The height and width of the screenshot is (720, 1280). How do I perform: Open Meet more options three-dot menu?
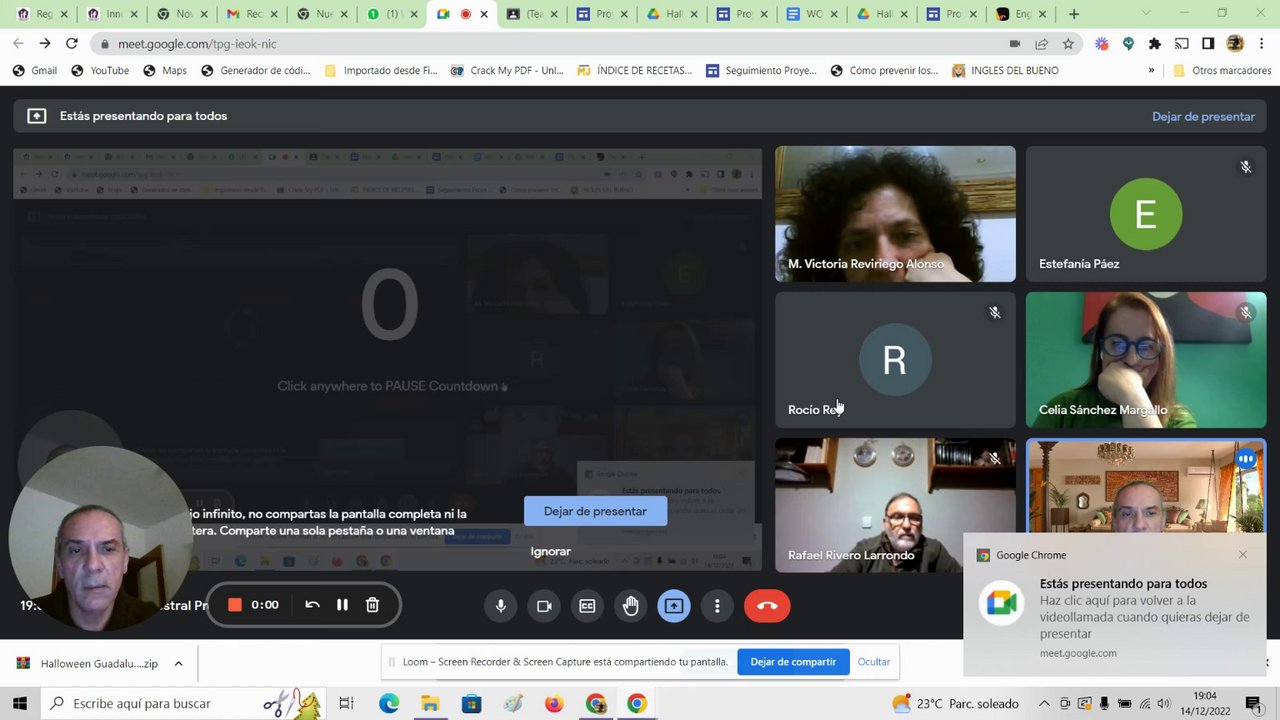coord(717,606)
